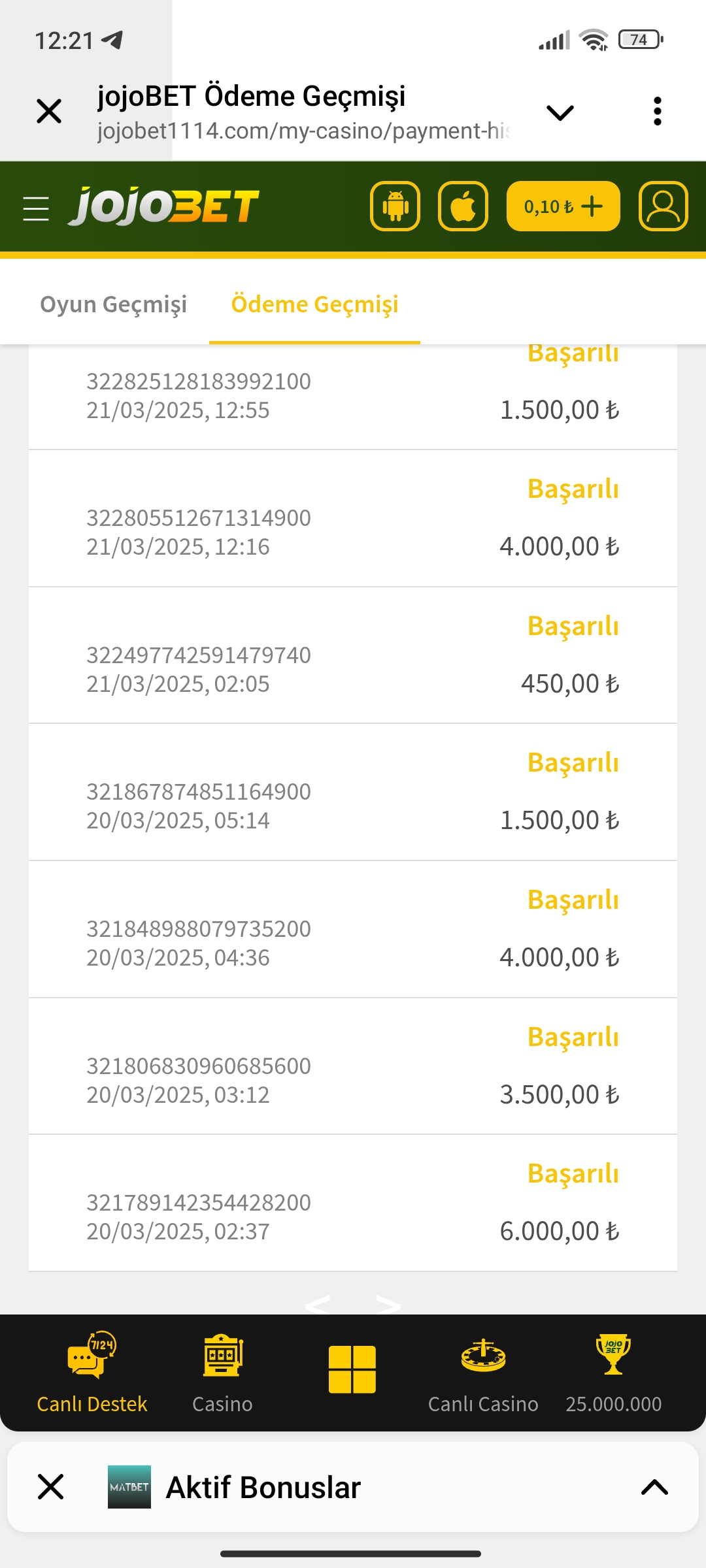
Task: Tap the Android app download icon
Action: [x=395, y=206]
